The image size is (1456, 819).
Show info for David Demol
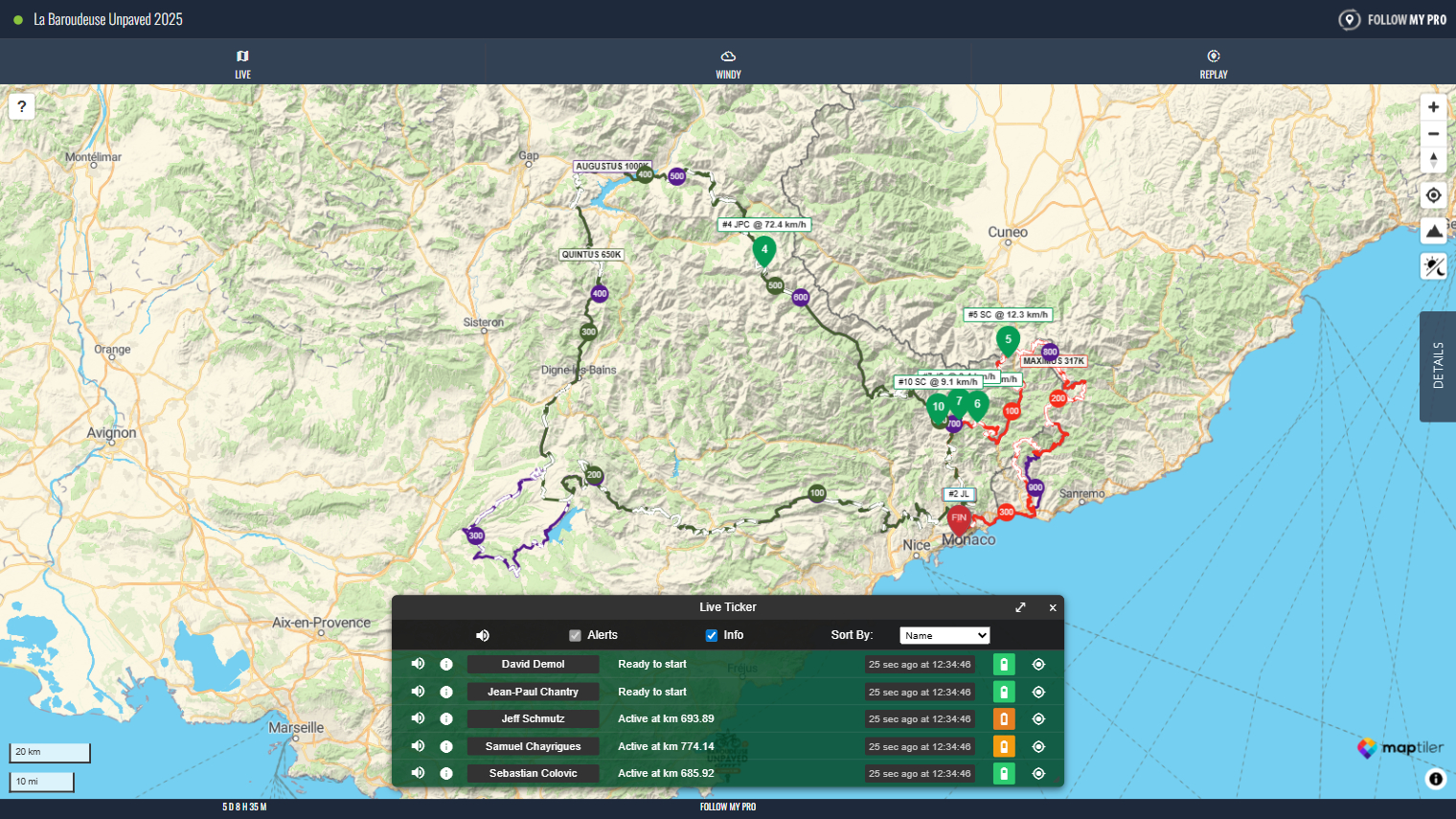point(446,664)
